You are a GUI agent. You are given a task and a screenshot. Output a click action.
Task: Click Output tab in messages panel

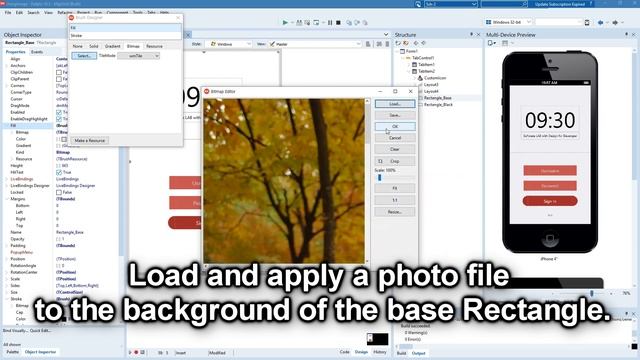pos(418,353)
